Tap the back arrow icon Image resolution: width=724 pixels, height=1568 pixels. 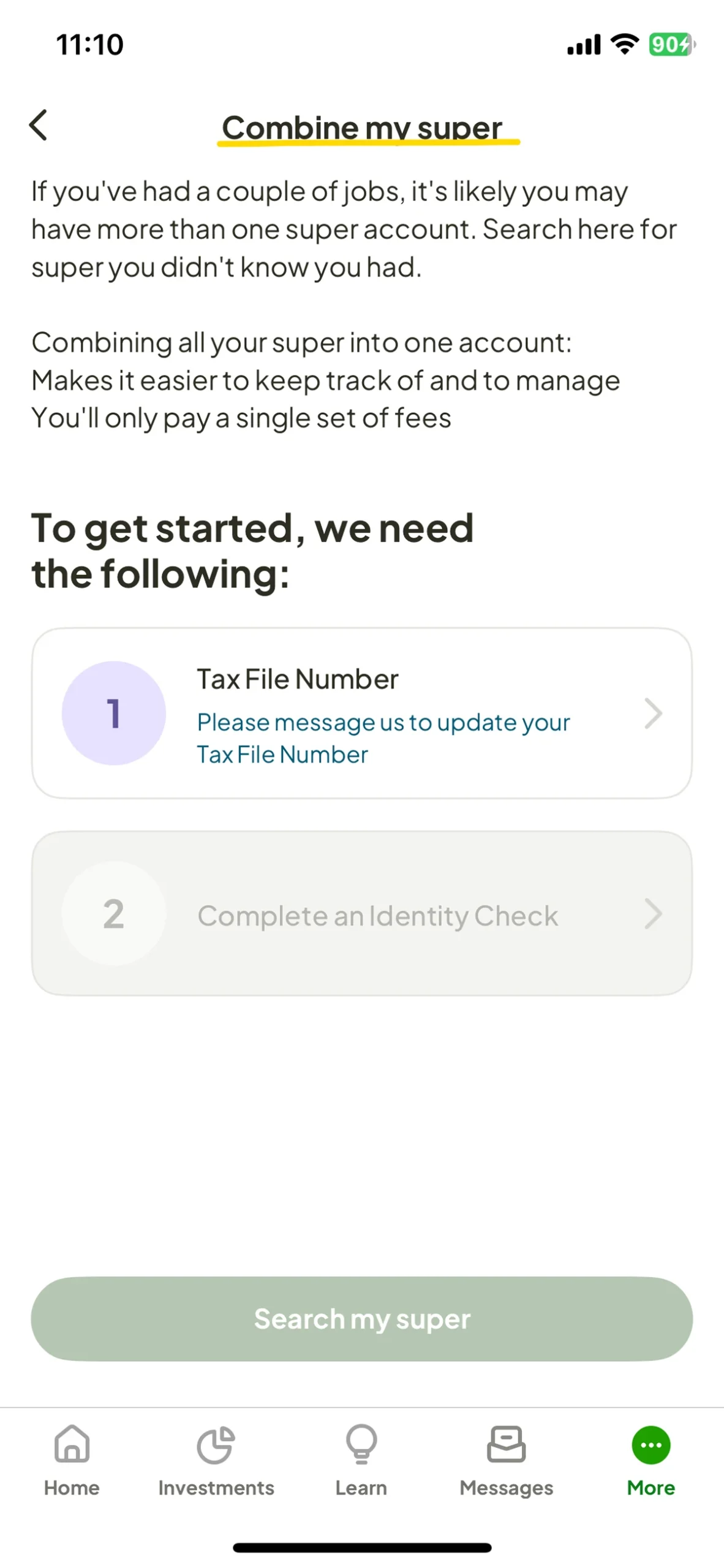tap(39, 125)
